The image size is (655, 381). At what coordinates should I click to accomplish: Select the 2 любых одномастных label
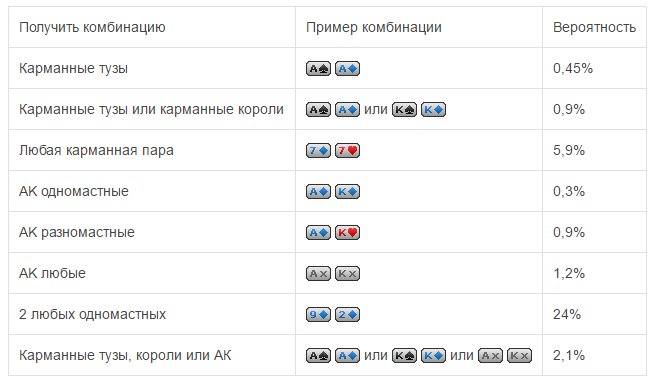(92, 314)
